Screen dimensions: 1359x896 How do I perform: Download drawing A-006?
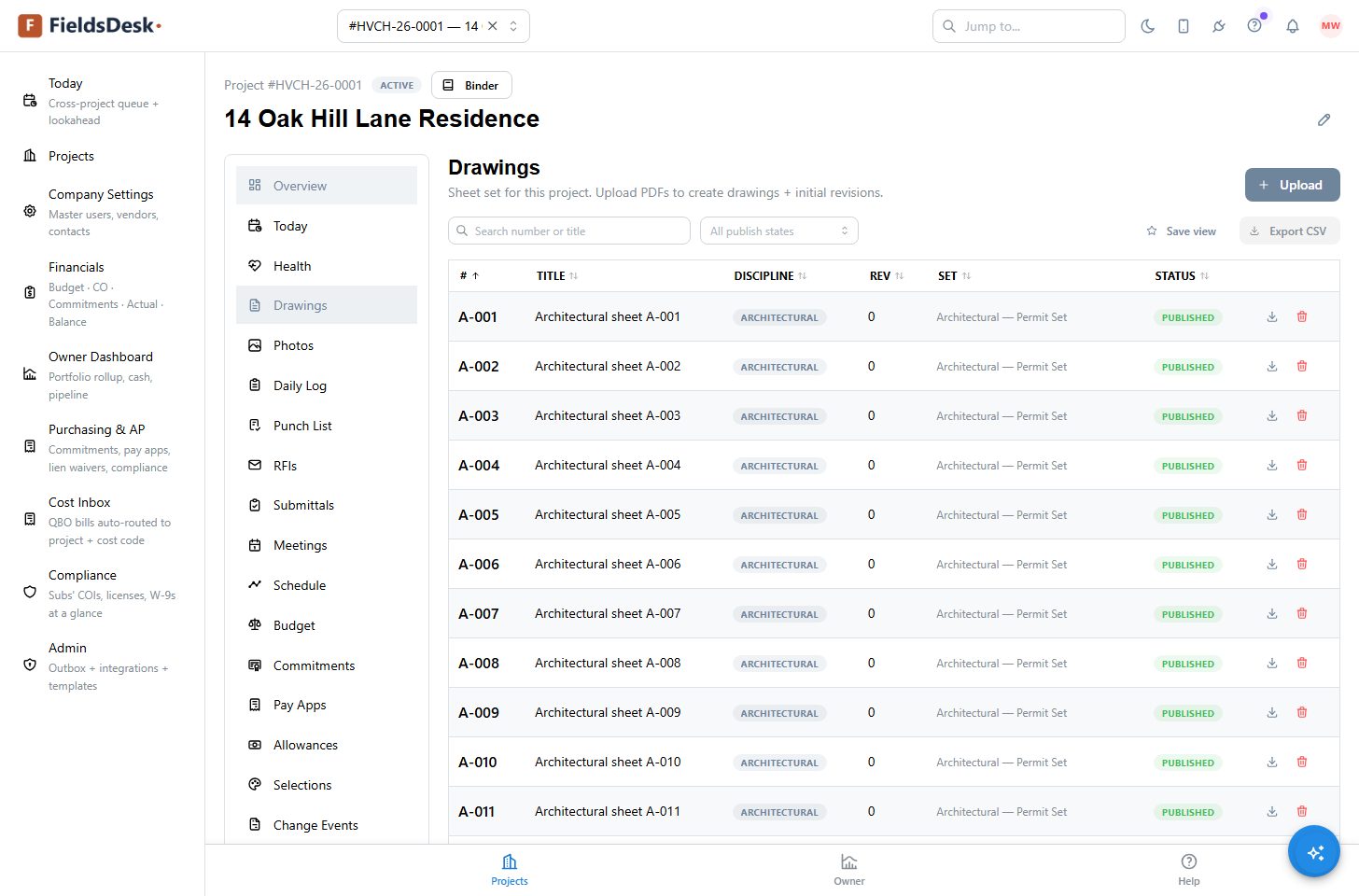(x=1272, y=565)
